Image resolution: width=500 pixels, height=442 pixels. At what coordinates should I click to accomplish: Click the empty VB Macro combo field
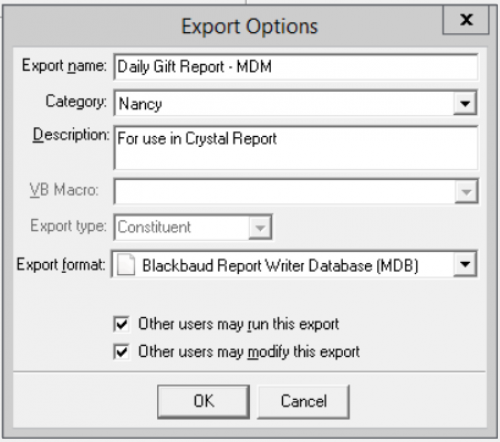(285, 192)
